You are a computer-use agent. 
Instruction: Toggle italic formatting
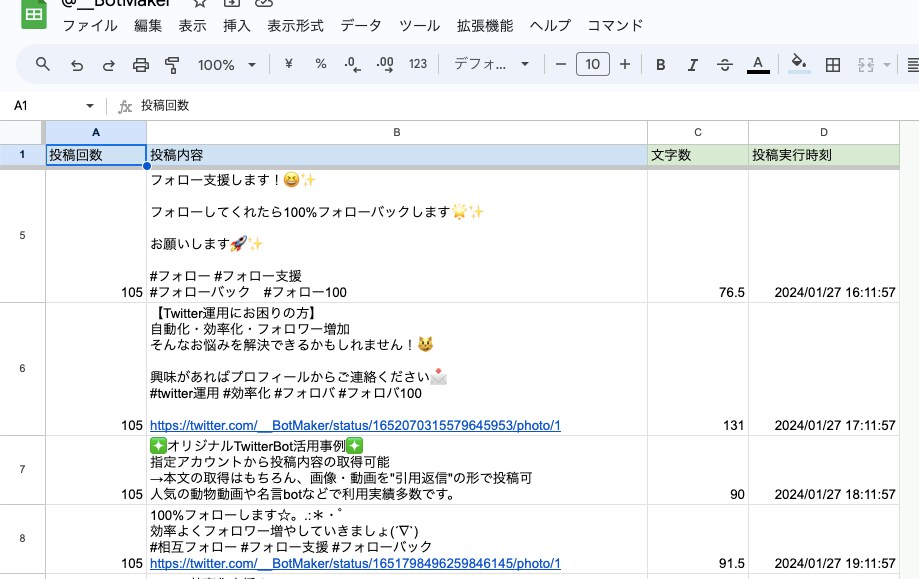693,64
